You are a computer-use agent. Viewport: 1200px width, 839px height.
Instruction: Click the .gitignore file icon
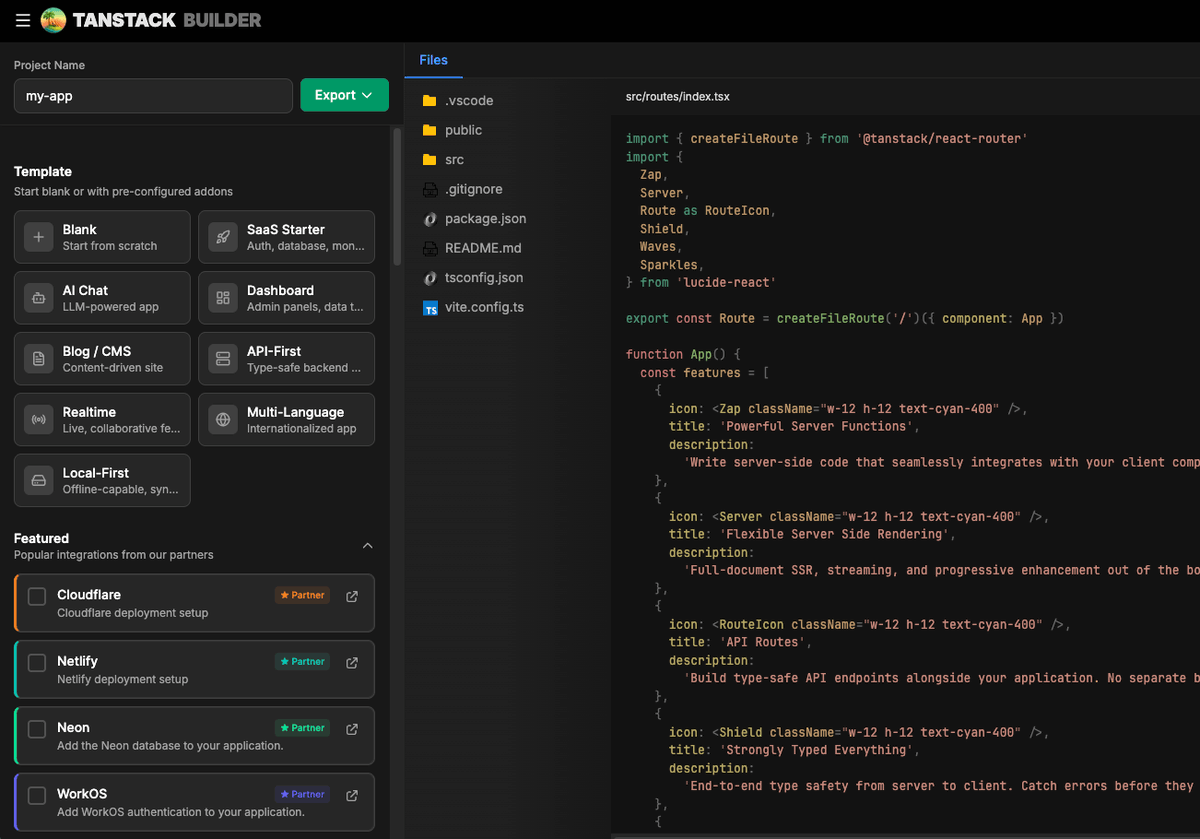tap(430, 189)
